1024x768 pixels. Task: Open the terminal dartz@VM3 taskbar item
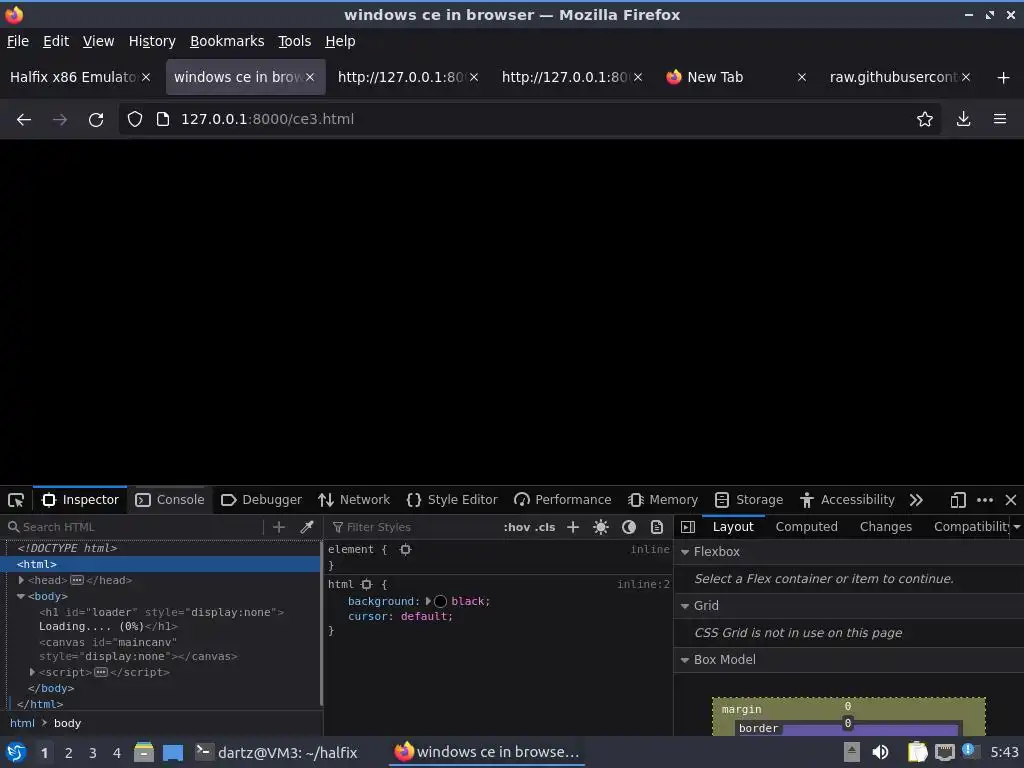276,752
